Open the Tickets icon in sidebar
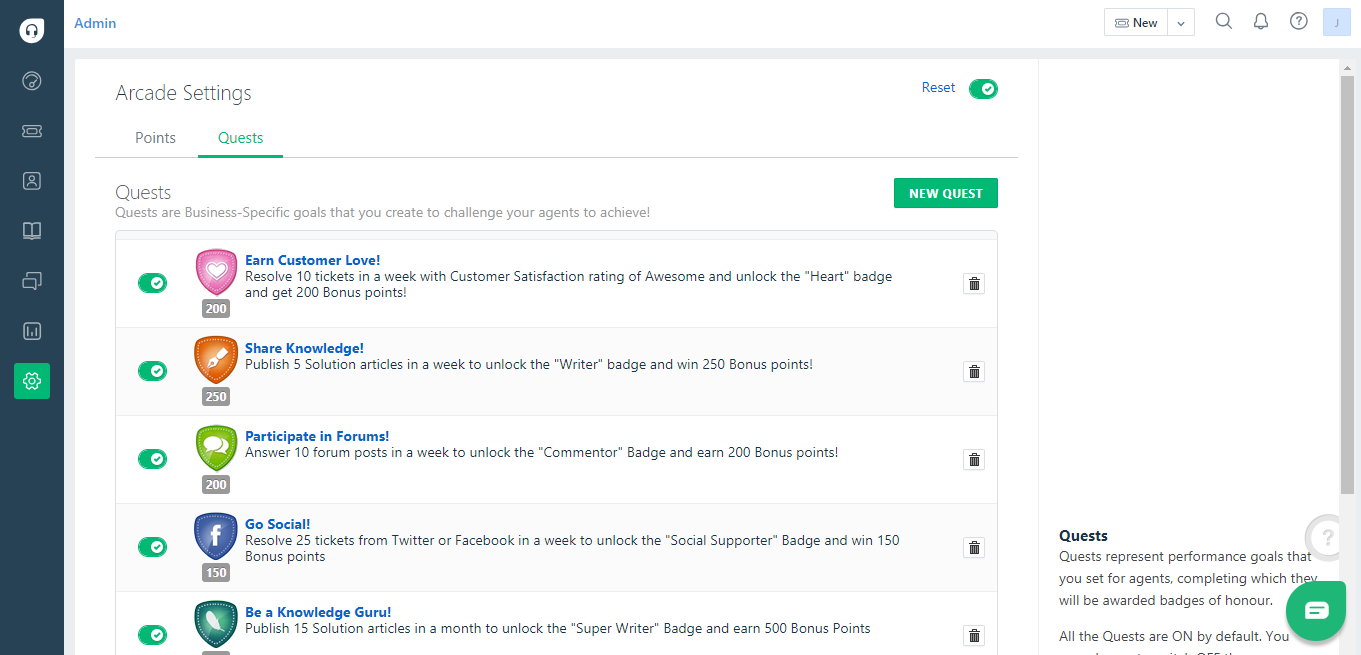 (x=32, y=131)
